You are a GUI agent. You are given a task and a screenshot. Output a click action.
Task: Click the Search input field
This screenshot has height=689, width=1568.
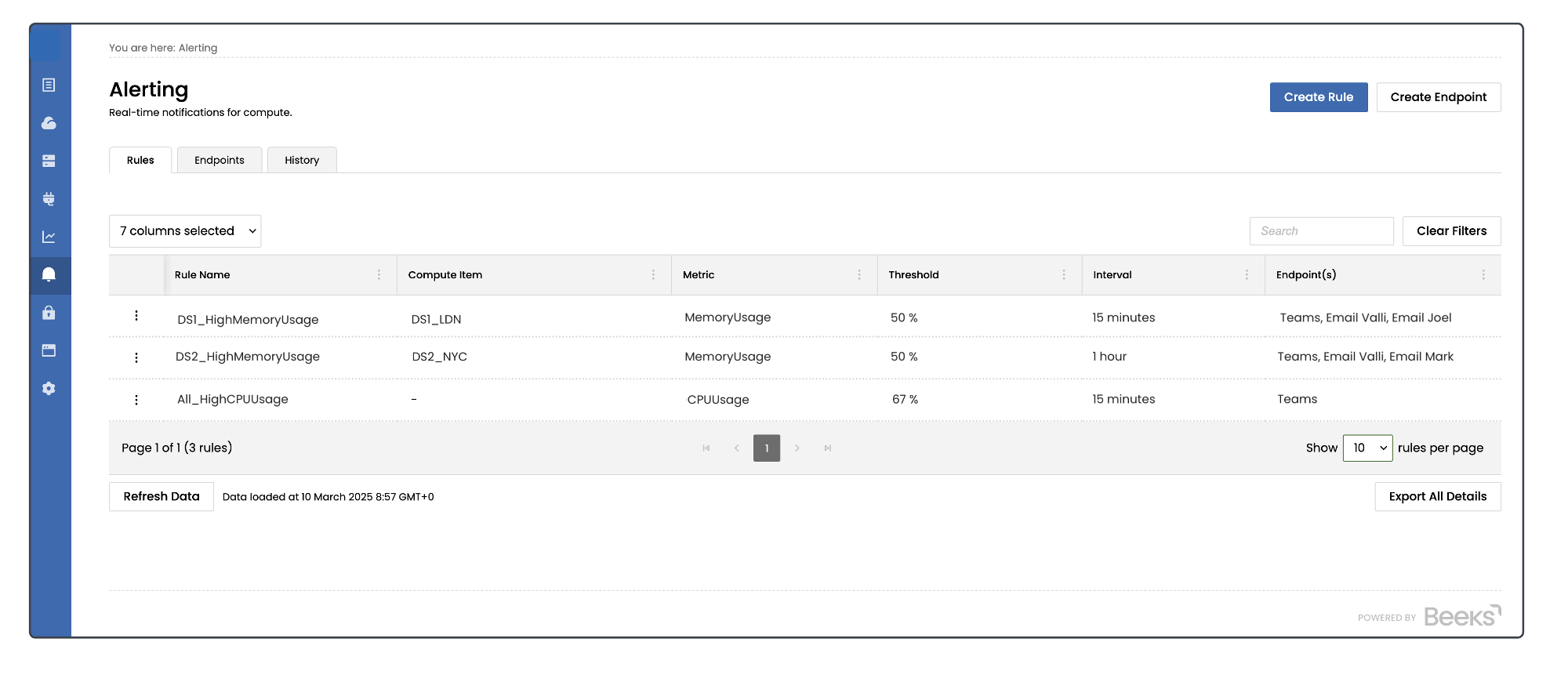(1321, 231)
